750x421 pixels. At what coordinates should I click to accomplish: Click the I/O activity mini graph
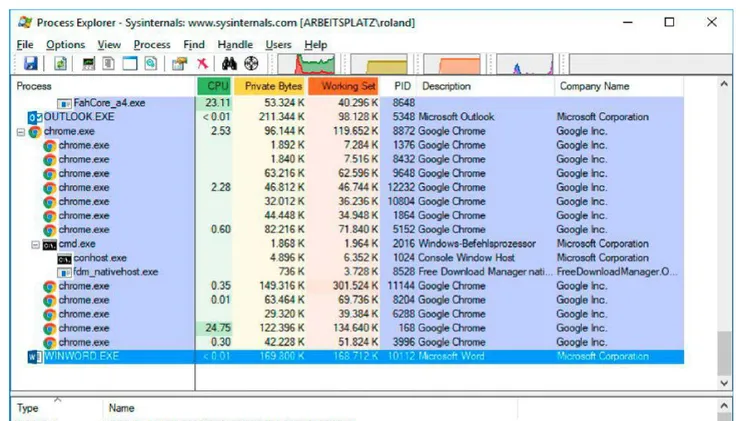[x=524, y=64]
